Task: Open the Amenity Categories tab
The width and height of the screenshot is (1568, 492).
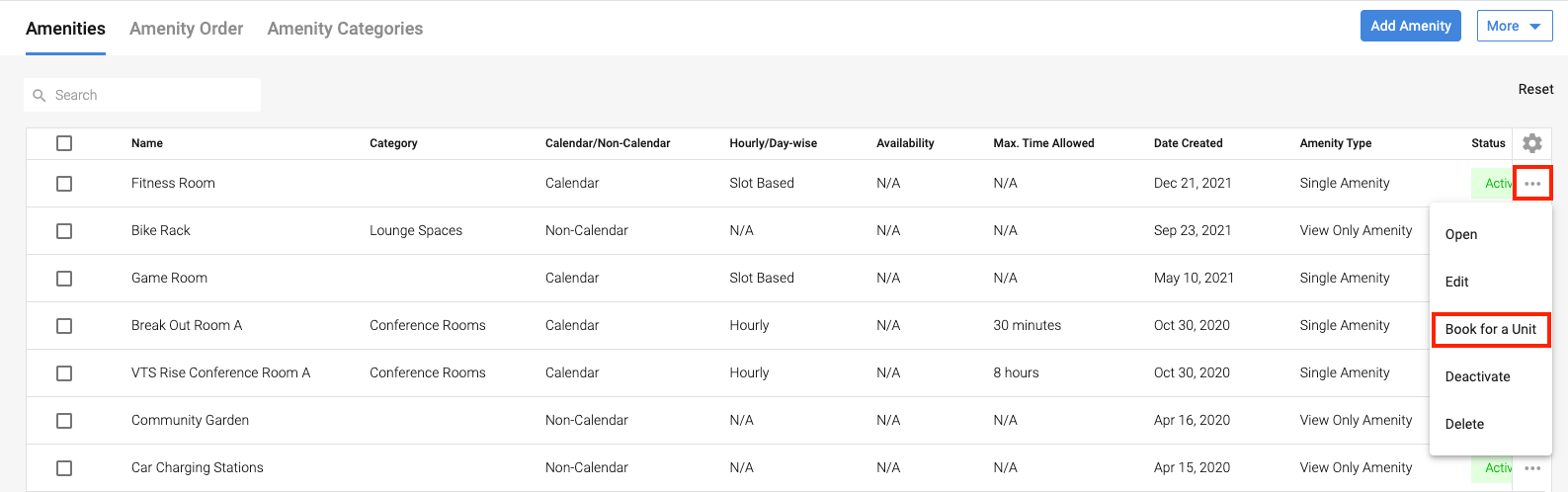Action: [x=345, y=29]
